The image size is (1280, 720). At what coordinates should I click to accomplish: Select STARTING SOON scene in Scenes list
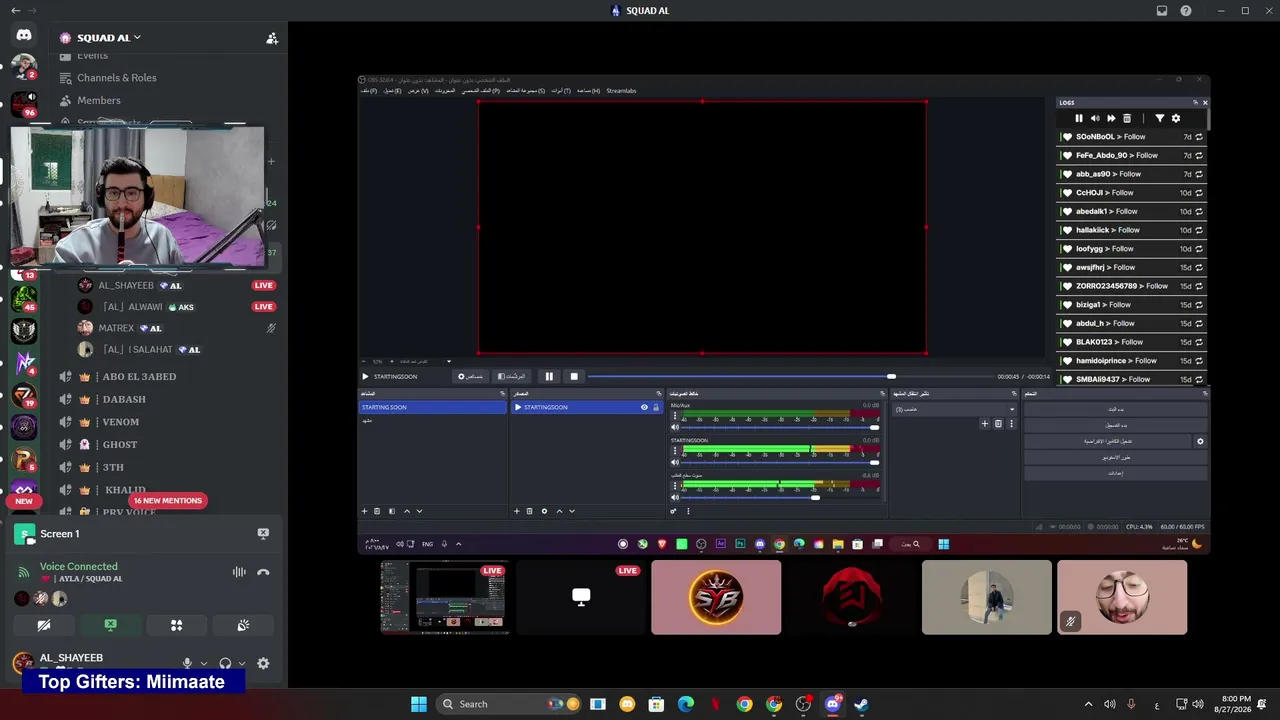tap(432, 407)
